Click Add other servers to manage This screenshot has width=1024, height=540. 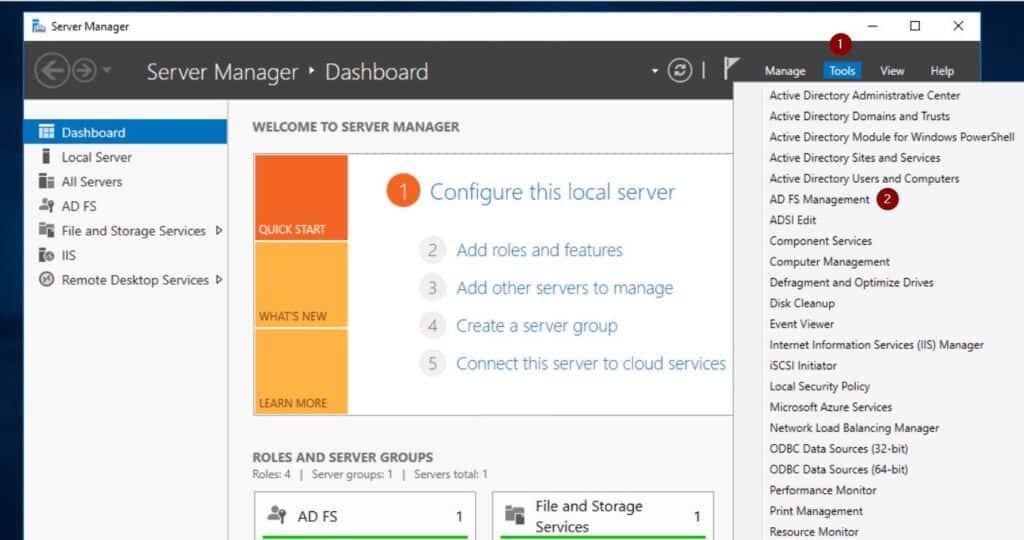(564, 288)
